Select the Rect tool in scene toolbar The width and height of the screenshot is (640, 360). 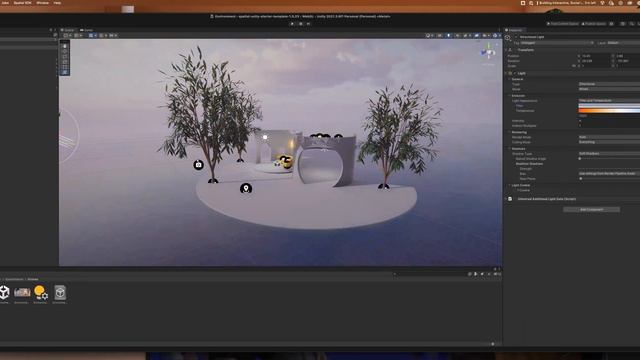(64, 67)
